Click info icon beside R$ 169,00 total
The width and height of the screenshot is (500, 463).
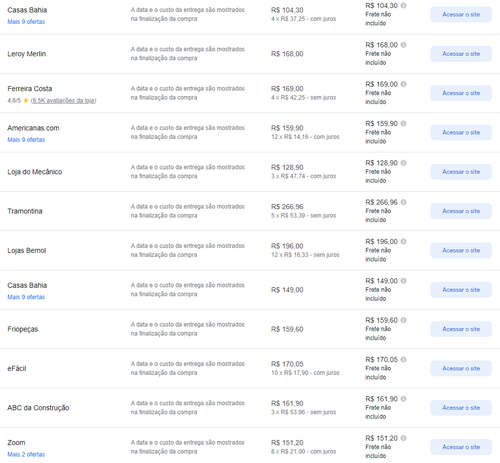point(403,84)
